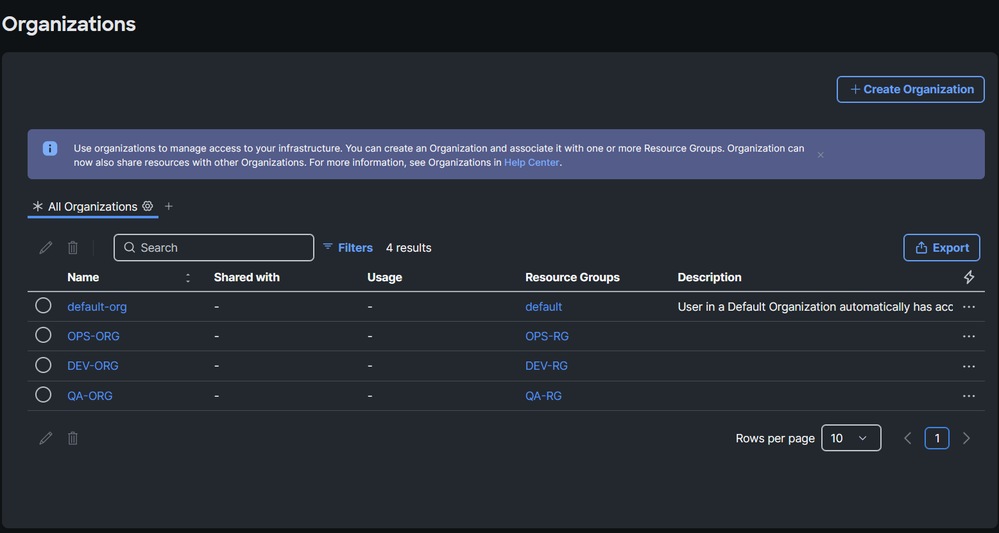Go to previous page arrow
Image resolution: width=999 pixels, height=533 pixels.
pos(908,438)
